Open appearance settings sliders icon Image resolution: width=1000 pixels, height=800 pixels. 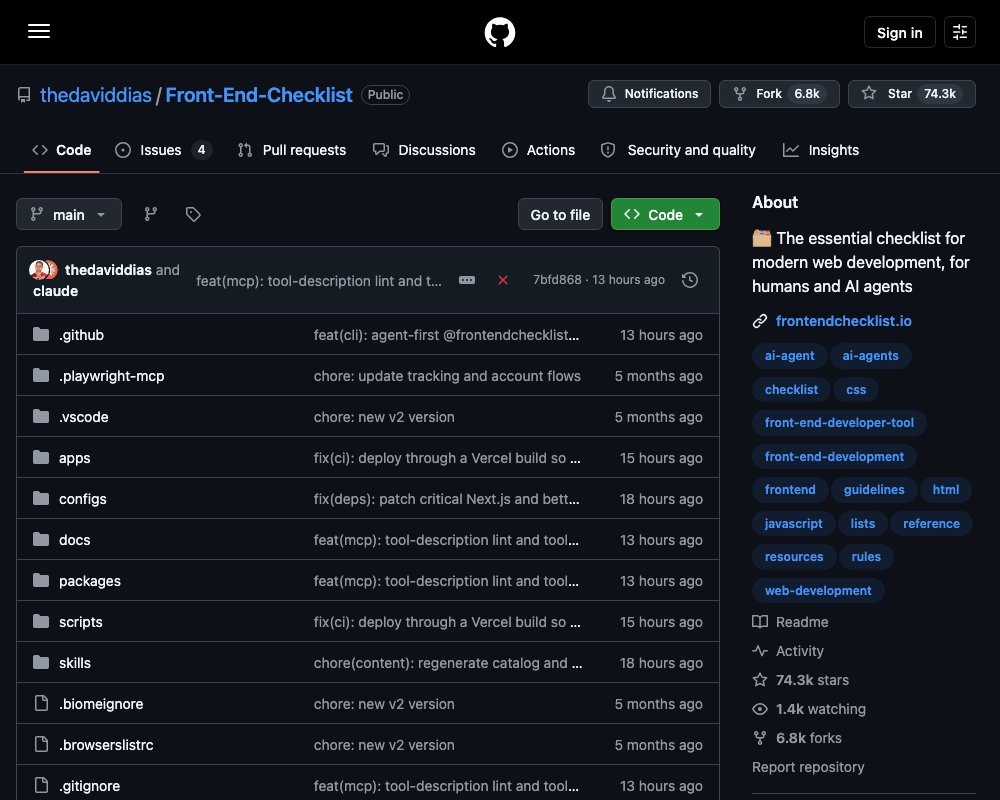(x=959, y=32)
